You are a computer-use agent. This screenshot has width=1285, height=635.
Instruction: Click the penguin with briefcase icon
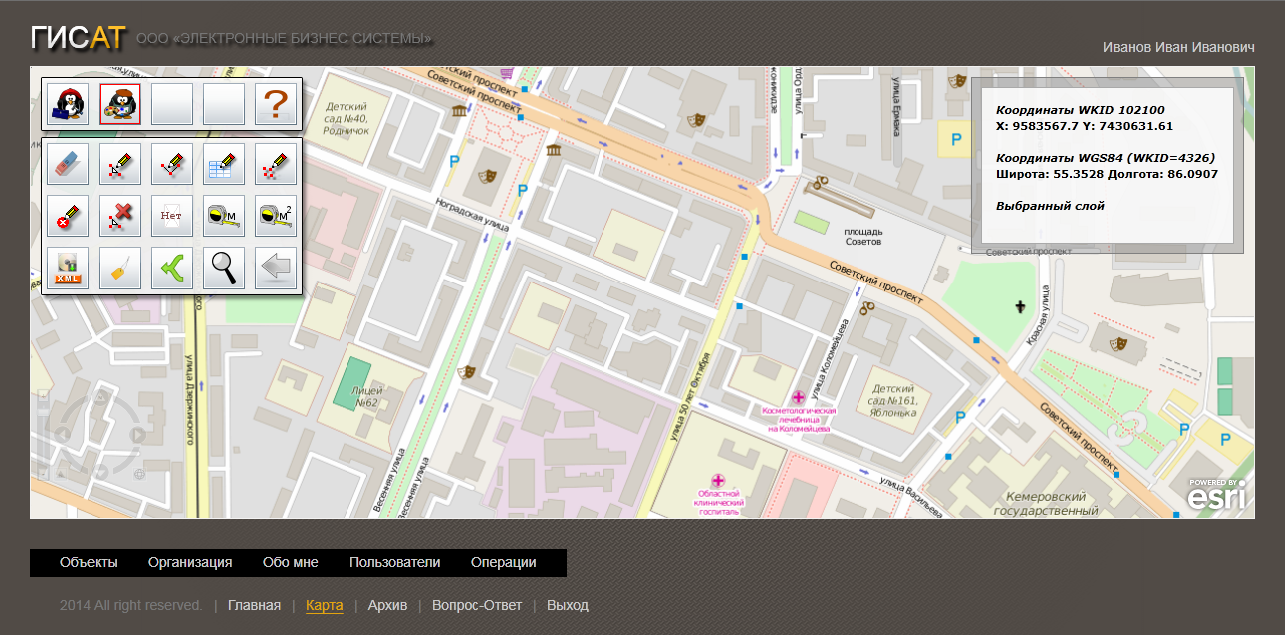pos(68,103)
